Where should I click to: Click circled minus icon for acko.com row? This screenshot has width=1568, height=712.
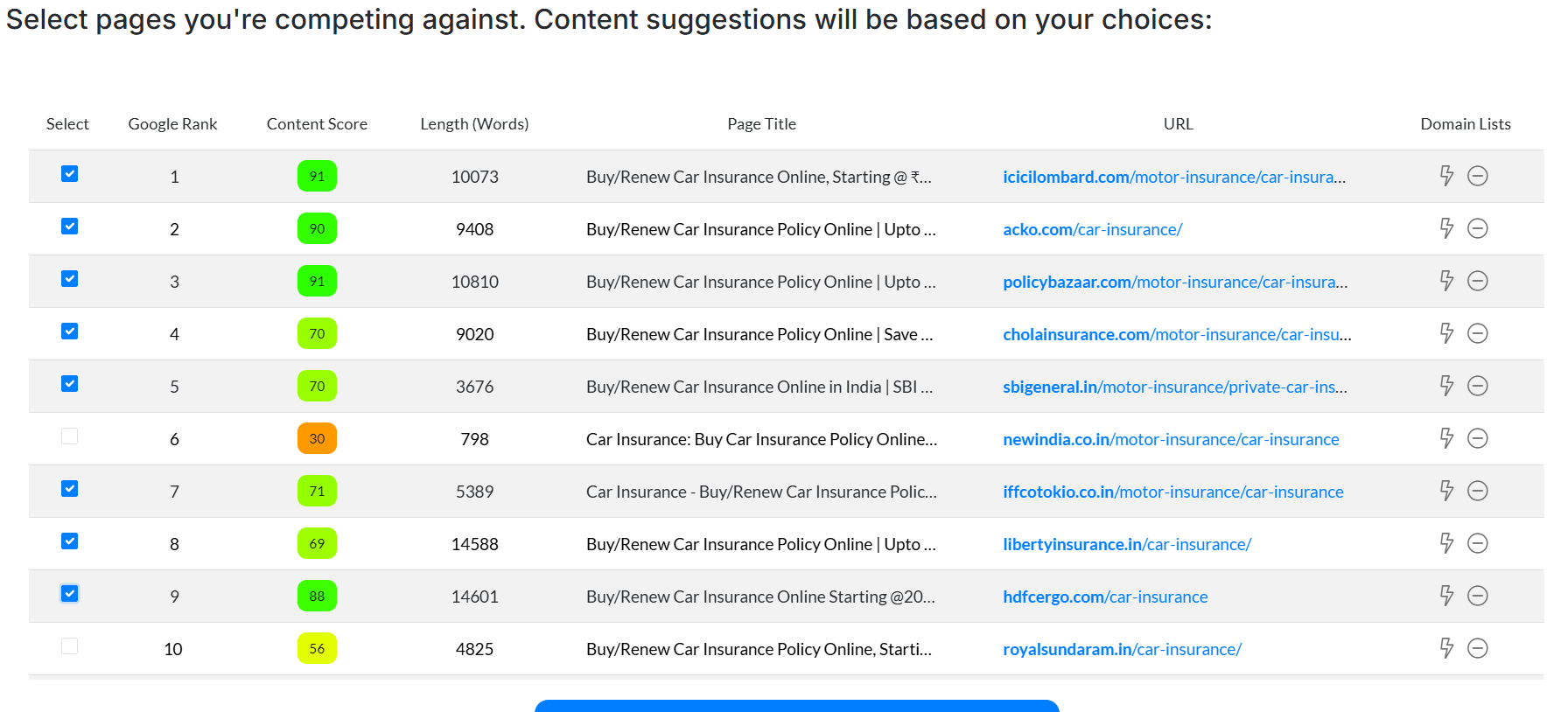click(x=1477, y=228)
